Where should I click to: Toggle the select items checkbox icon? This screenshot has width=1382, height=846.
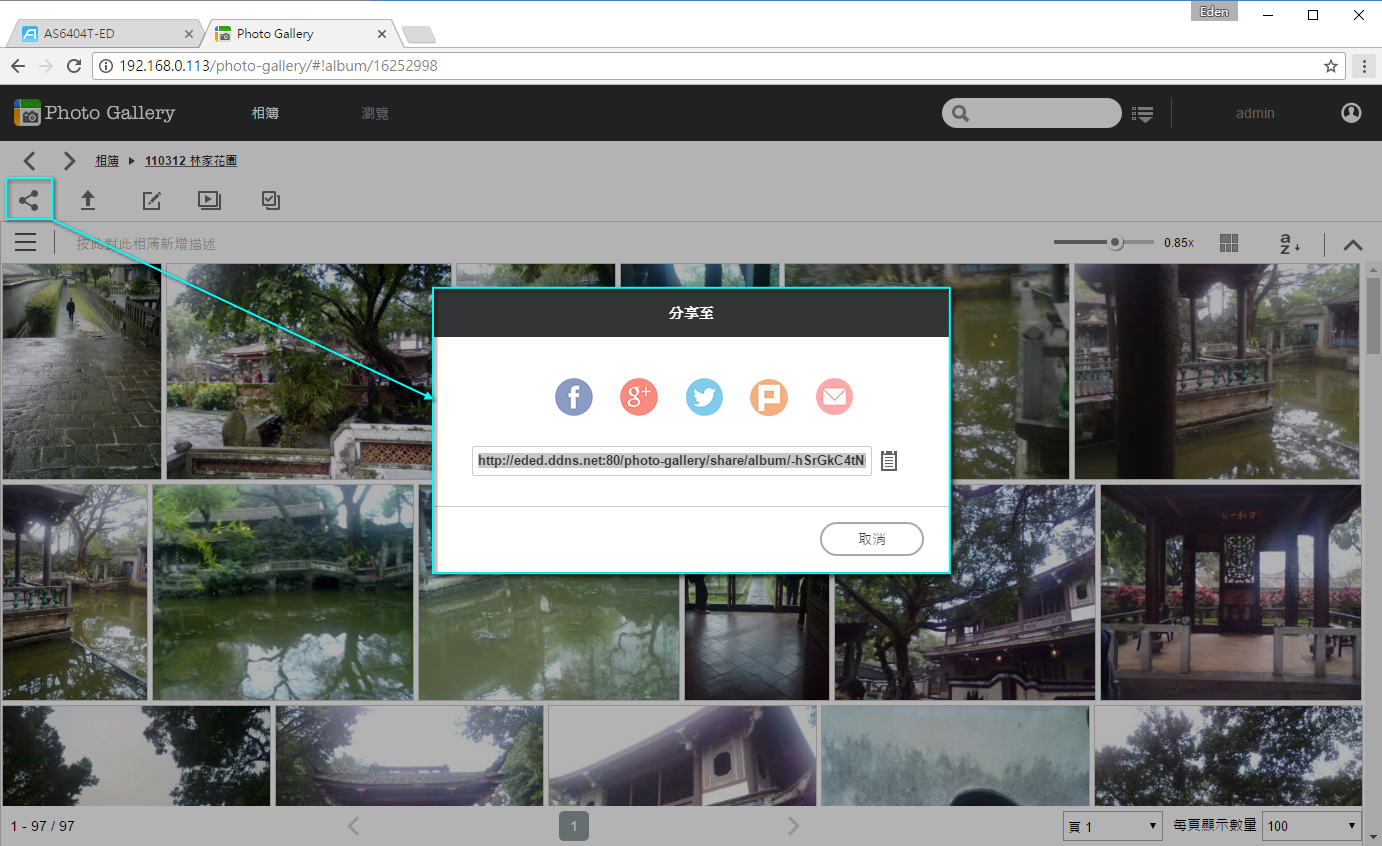[x=270, y=200]
